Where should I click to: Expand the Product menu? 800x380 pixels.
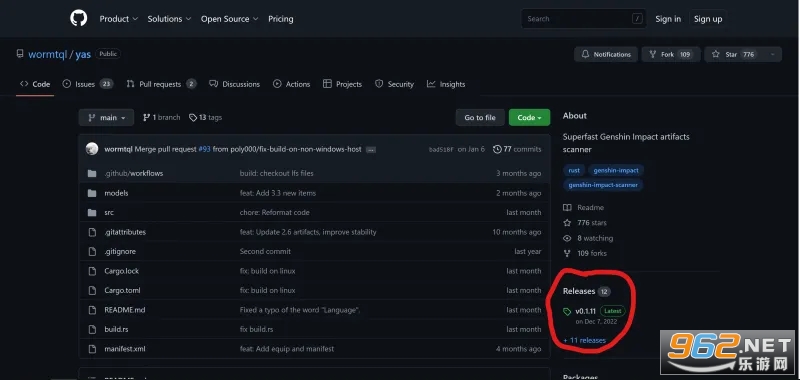tap(118, 19)
